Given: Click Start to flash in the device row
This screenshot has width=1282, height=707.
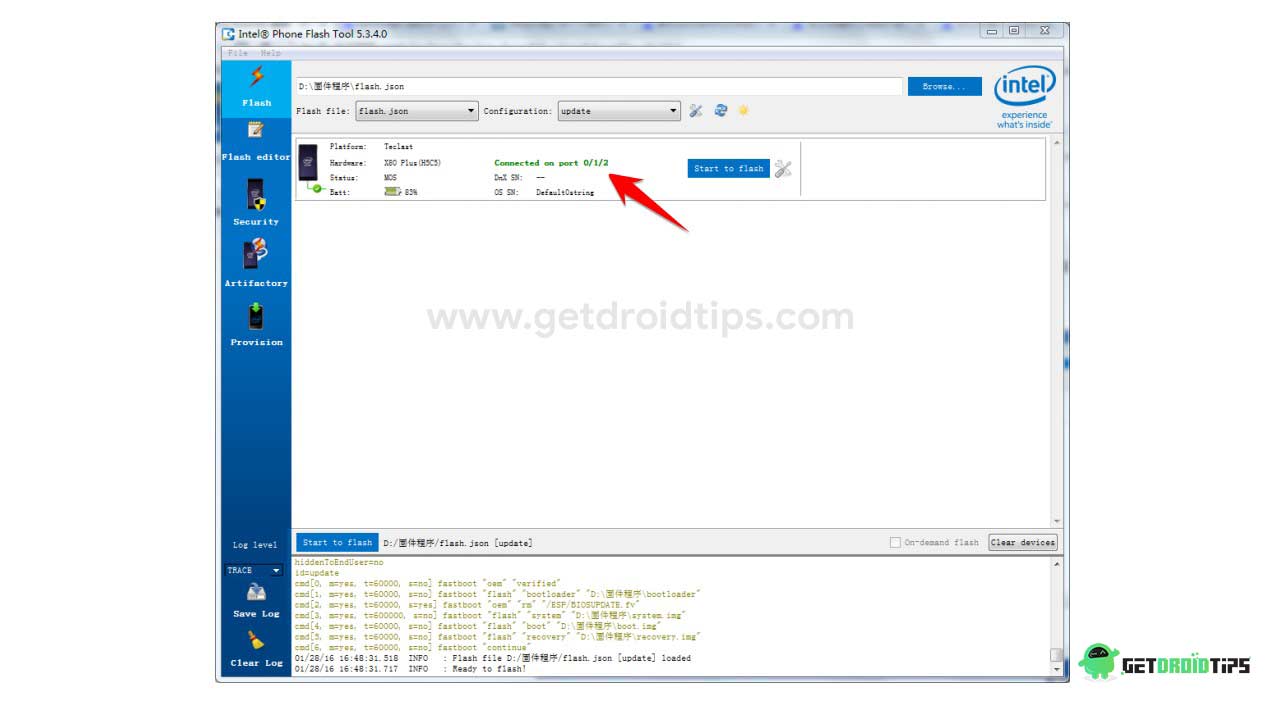Looking at the screenshot, I should pos(729,169).
